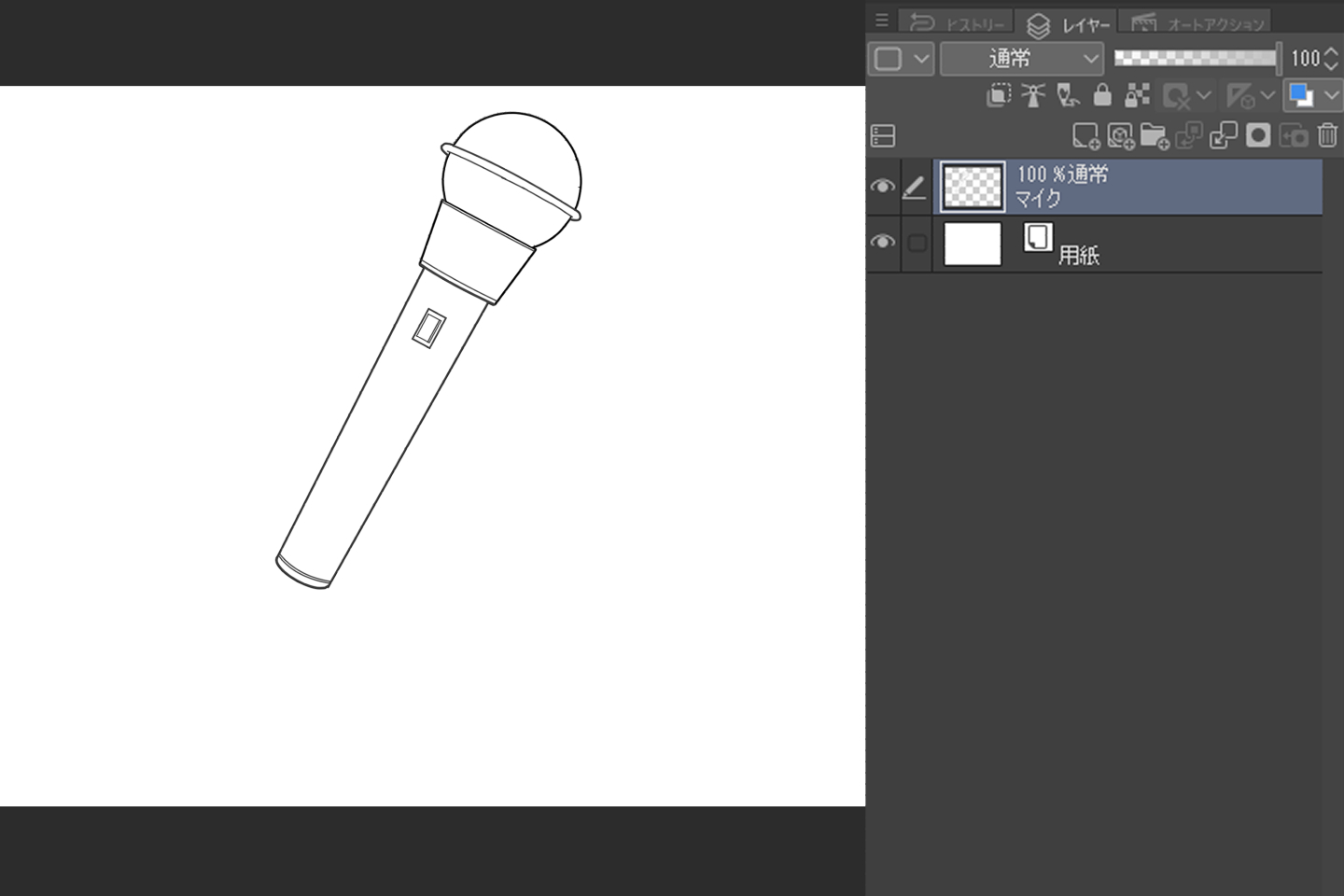Viewport: 1344px width, 896px height.
Task: Create a new raster layer
Action: point(1085,136)
